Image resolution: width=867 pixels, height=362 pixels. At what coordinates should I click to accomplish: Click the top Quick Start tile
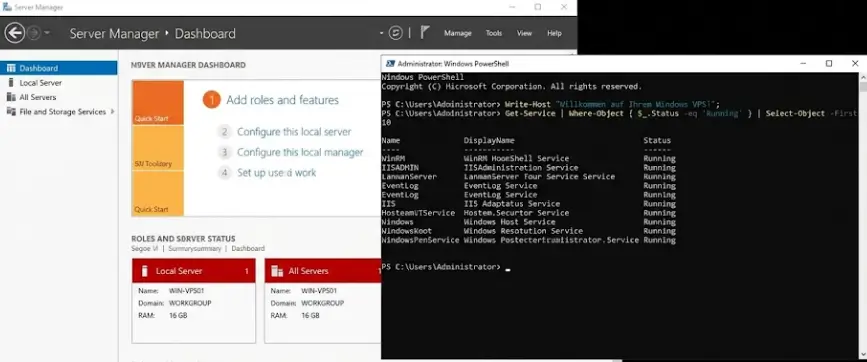click(158, 103)
